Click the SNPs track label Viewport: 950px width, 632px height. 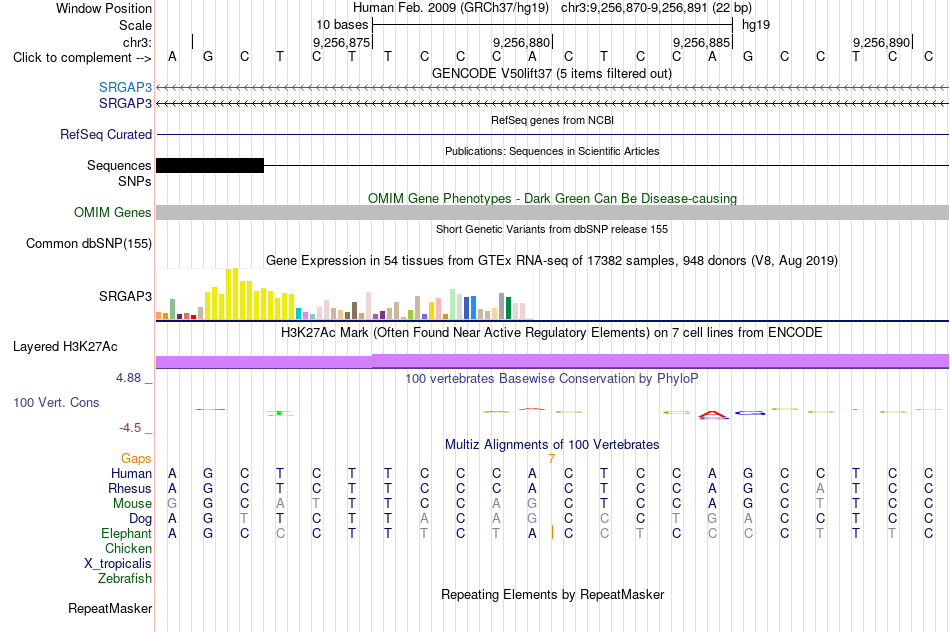135,181
